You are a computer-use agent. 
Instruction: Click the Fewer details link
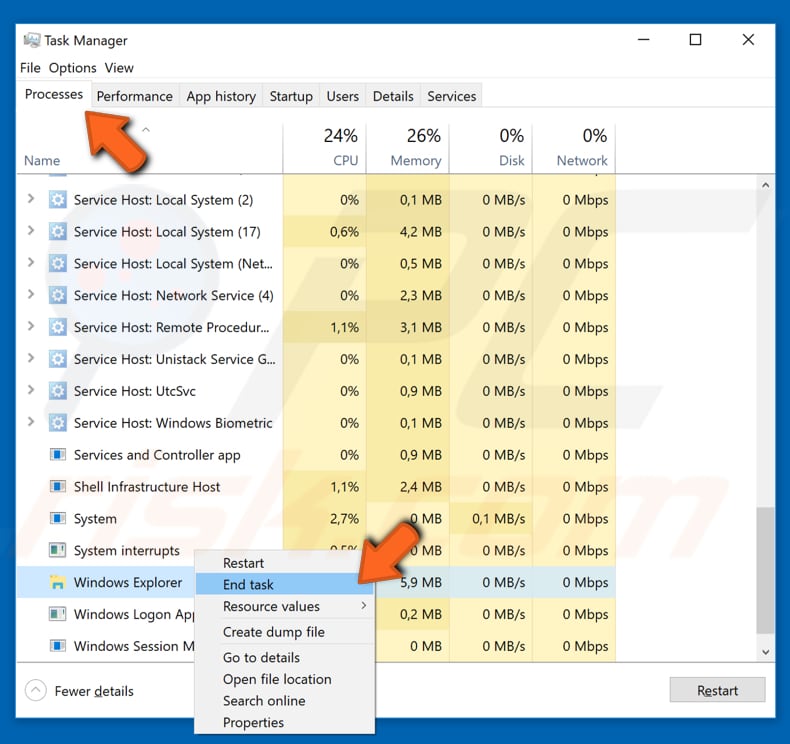(94, 691)
